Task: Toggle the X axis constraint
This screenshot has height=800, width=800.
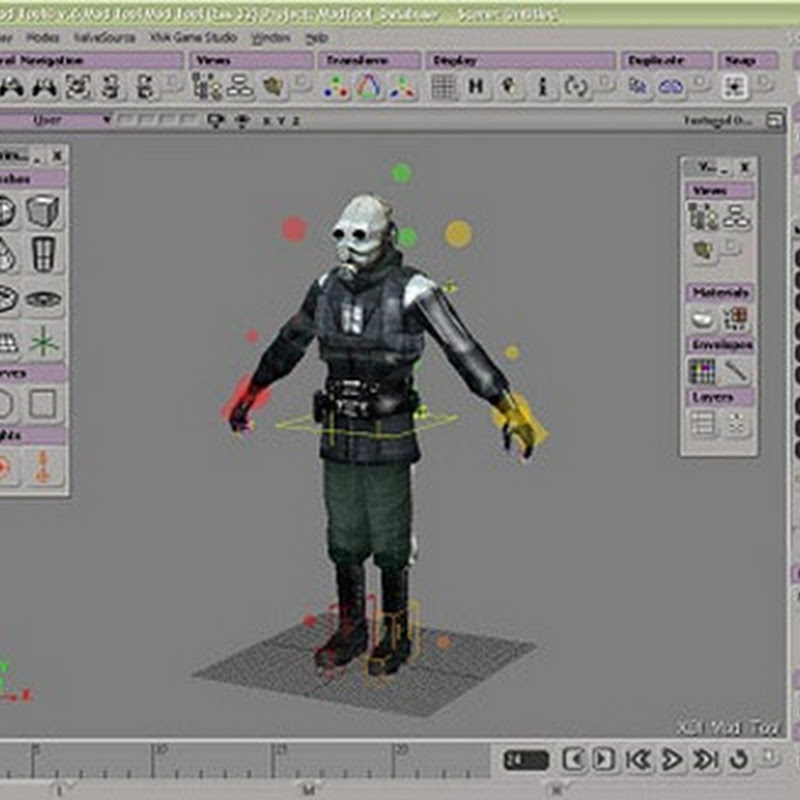Action: tap(265, 119)
